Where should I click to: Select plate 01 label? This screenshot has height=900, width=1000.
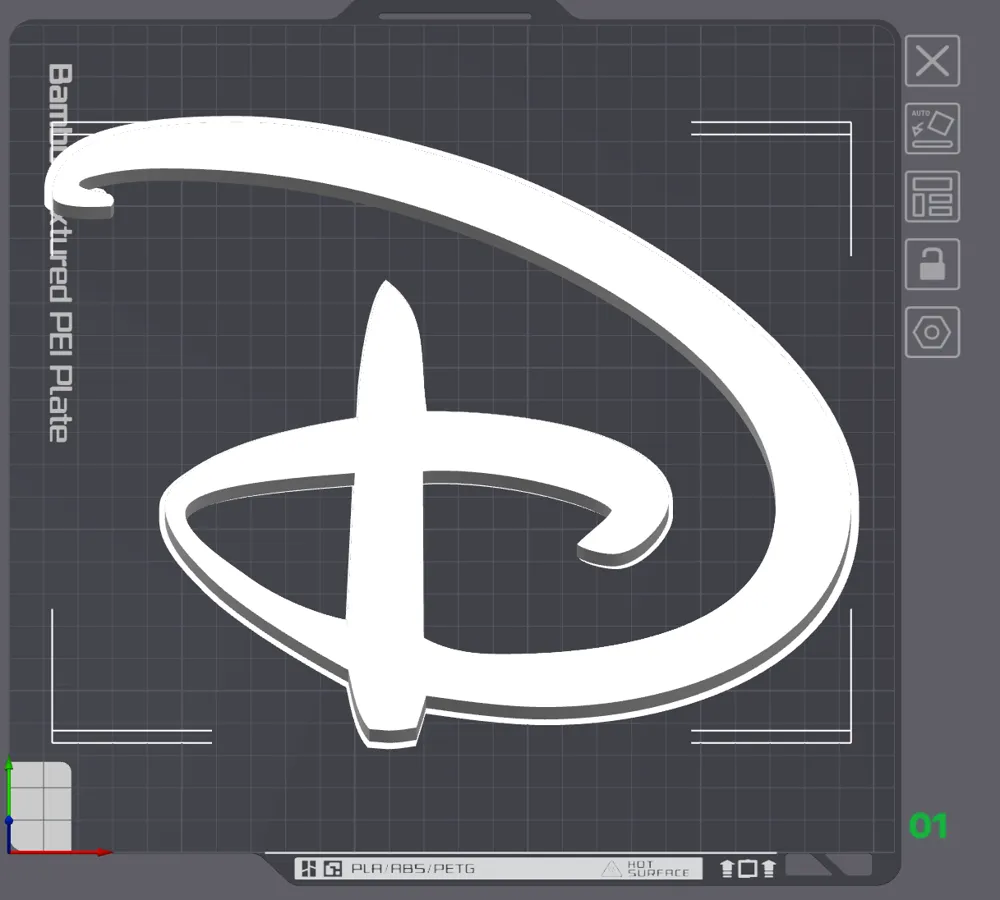coord(930,826)
